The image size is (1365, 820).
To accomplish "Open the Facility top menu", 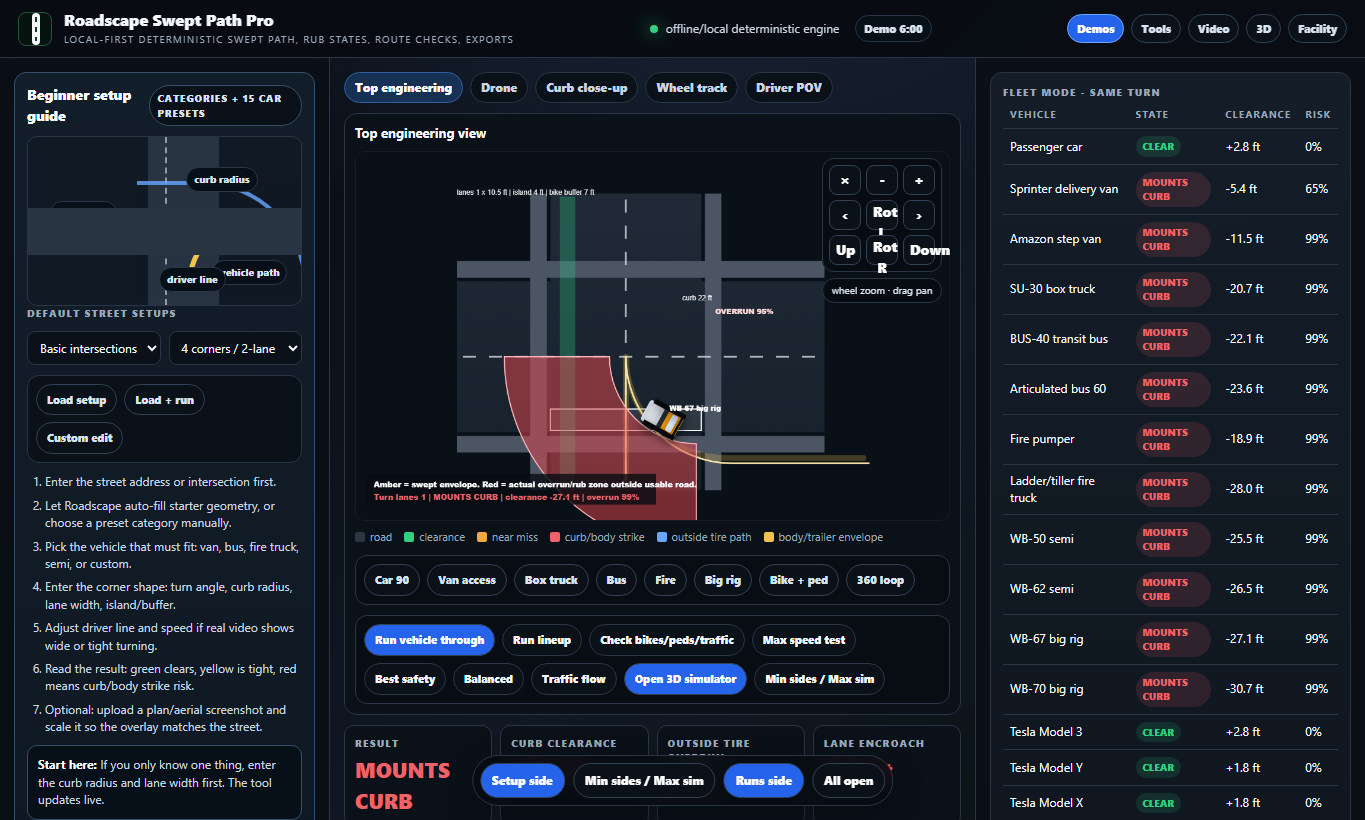I will pyautogui.click(x=1318, y=29).
